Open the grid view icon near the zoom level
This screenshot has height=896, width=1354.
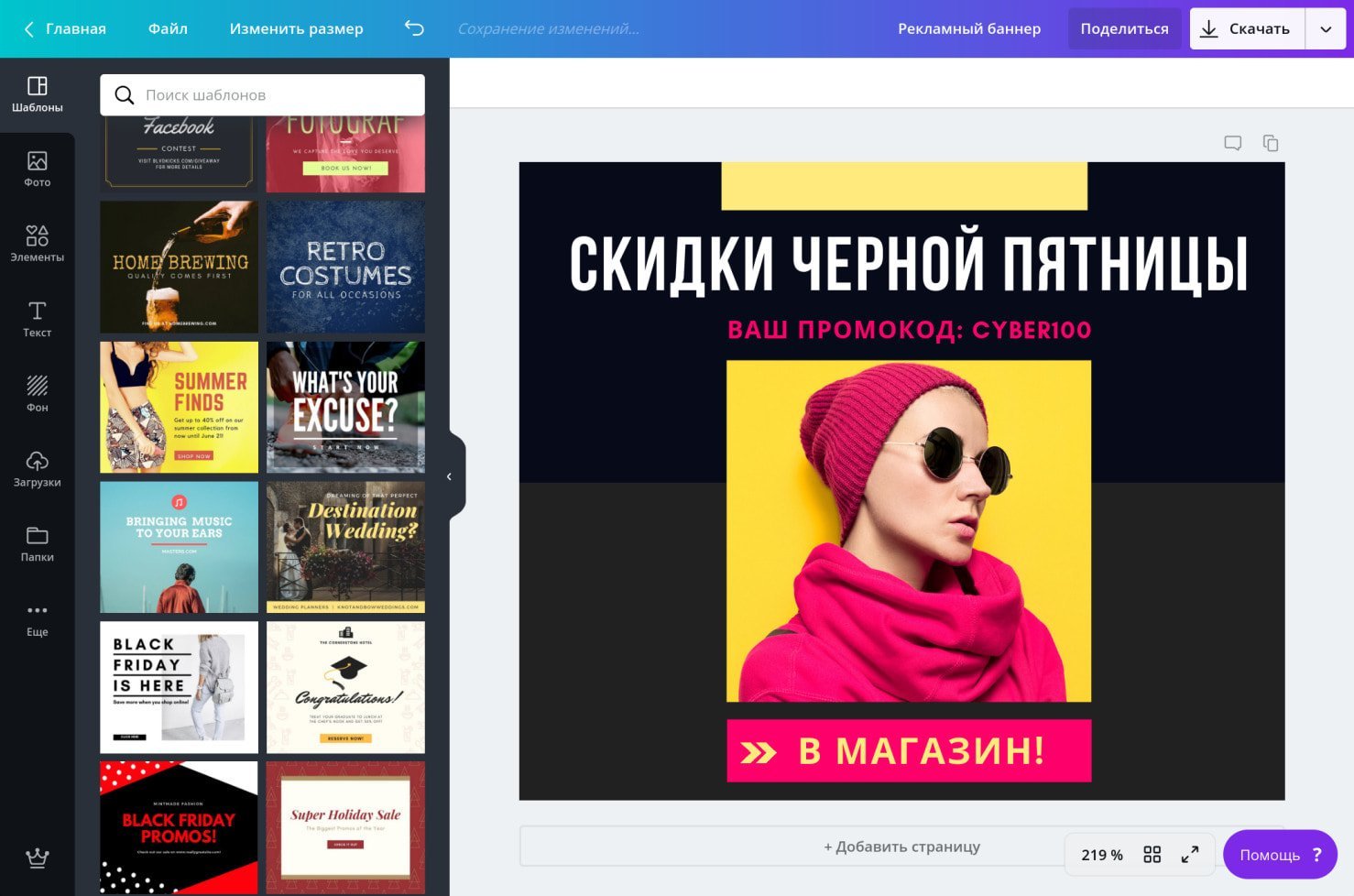(x=1152, y=854)
